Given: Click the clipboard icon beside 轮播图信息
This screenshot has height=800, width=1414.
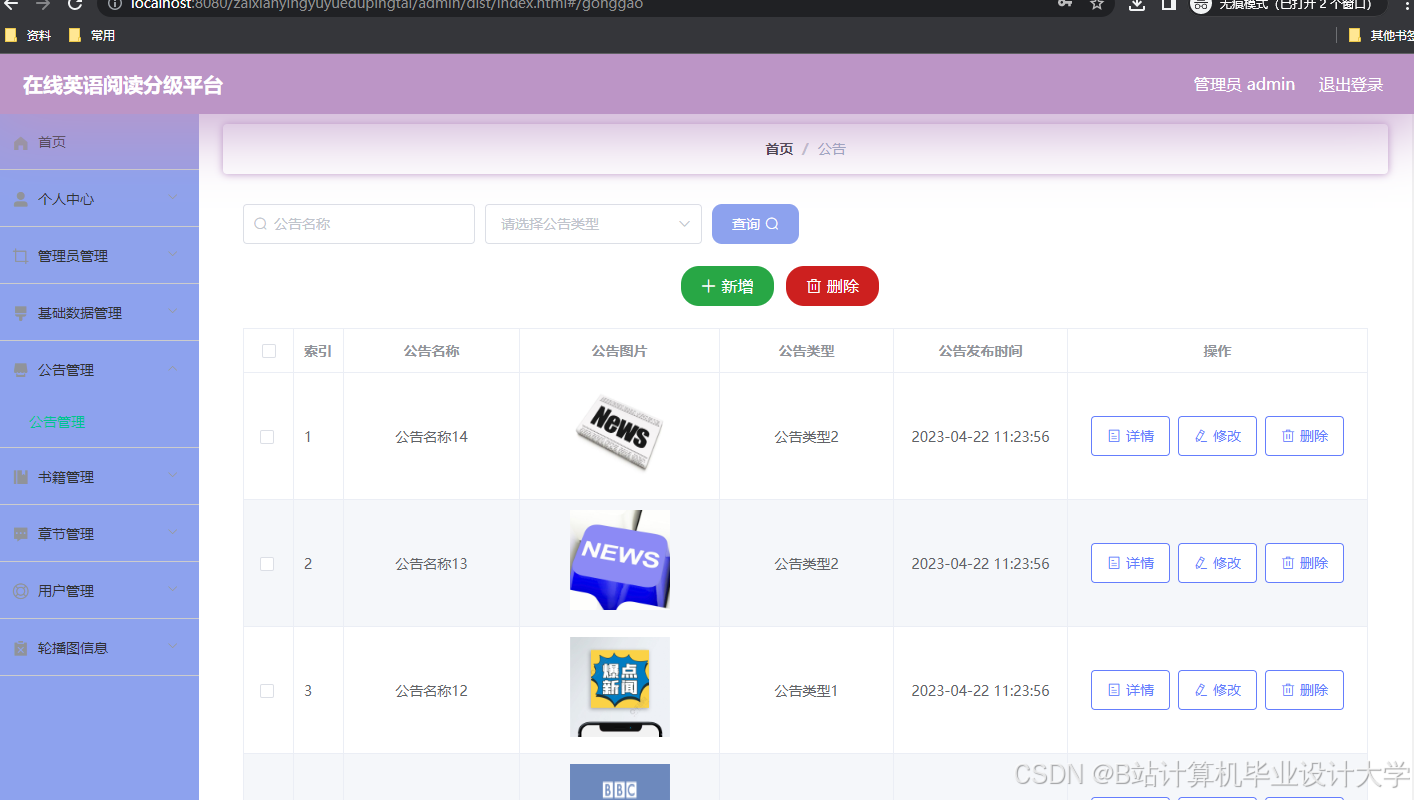Looking at the screenshot, I should click(x=21, y=648).
